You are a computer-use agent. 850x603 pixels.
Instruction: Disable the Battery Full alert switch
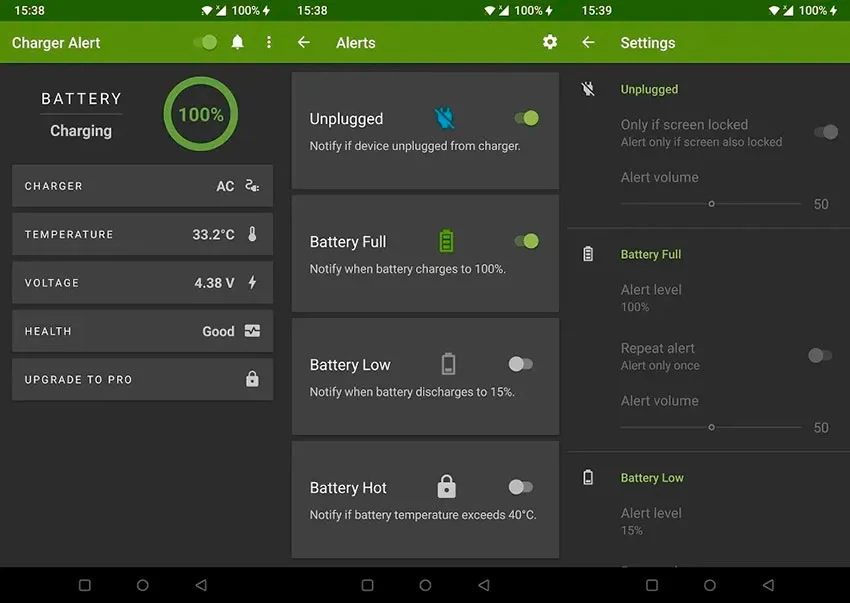[x=526, y=241]
